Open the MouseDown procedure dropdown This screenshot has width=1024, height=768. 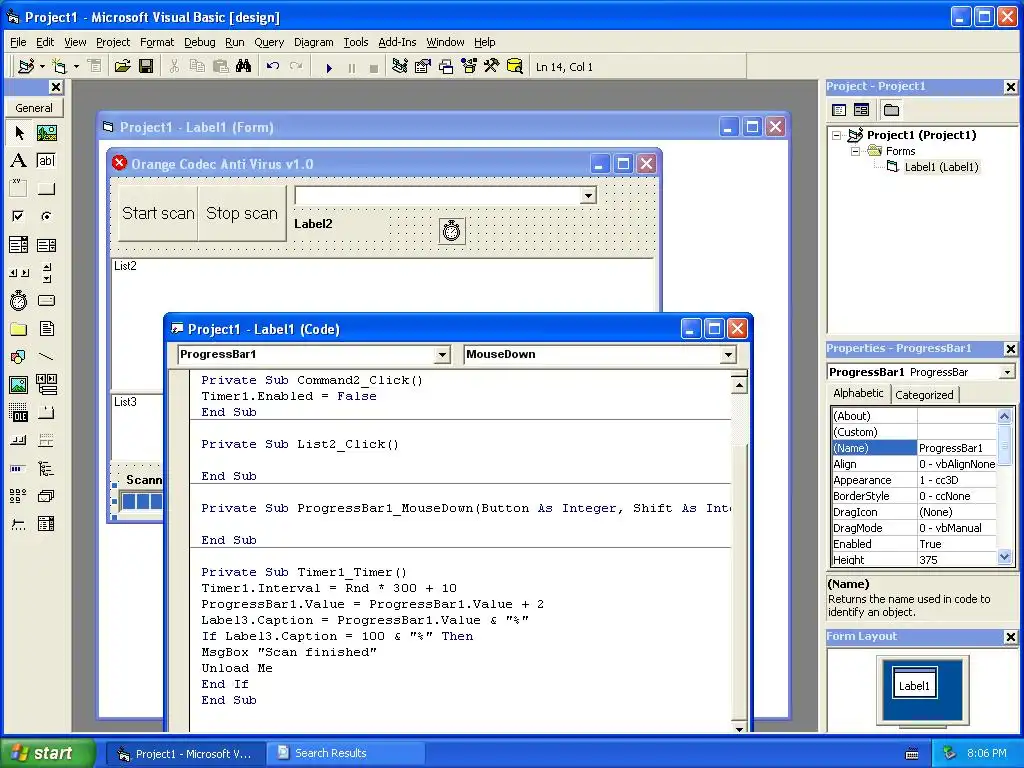[x=728, y=355]
